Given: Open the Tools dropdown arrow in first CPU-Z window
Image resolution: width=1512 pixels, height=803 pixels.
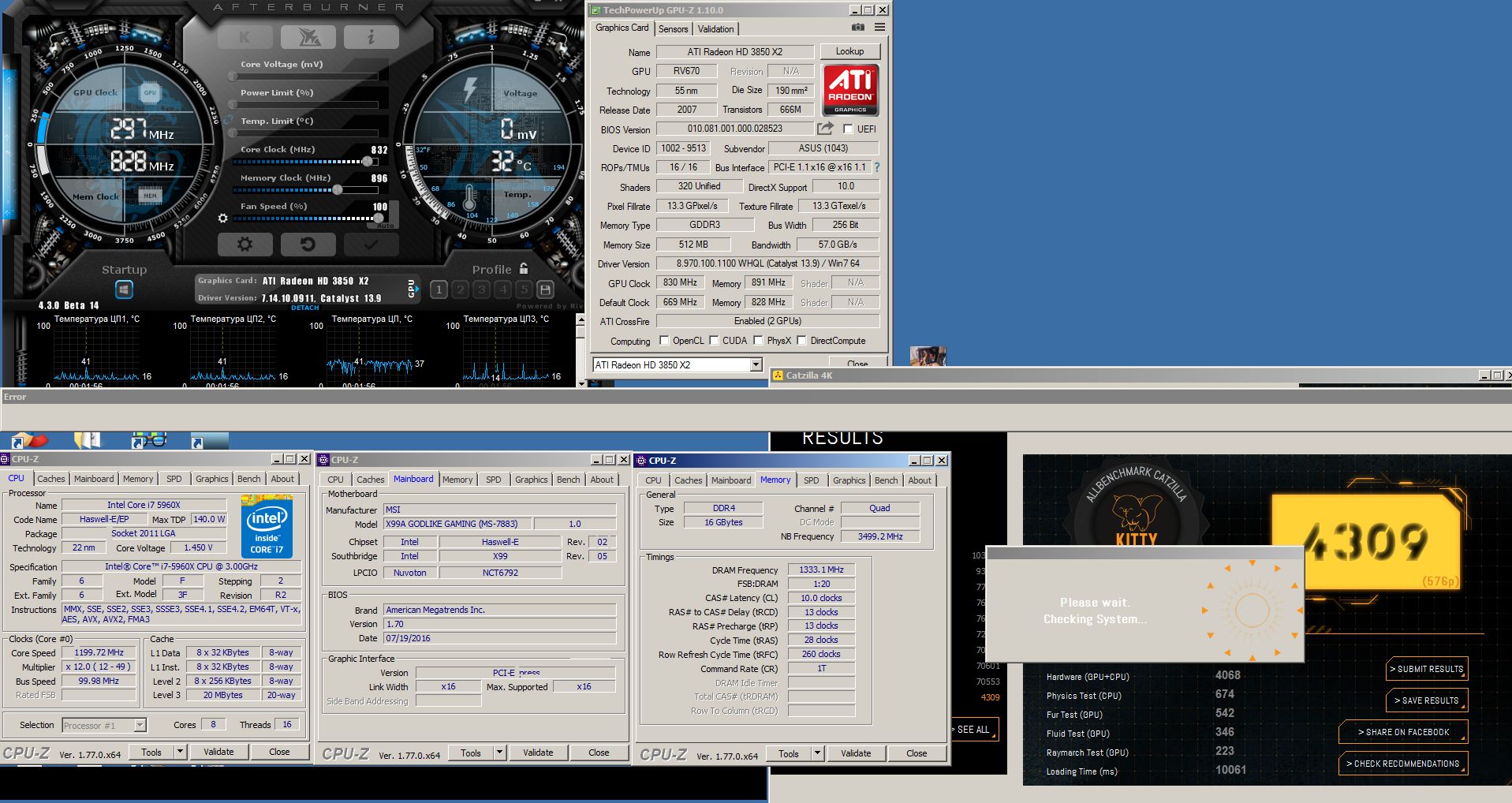Looking at the screenshot, I should point(180,752).
